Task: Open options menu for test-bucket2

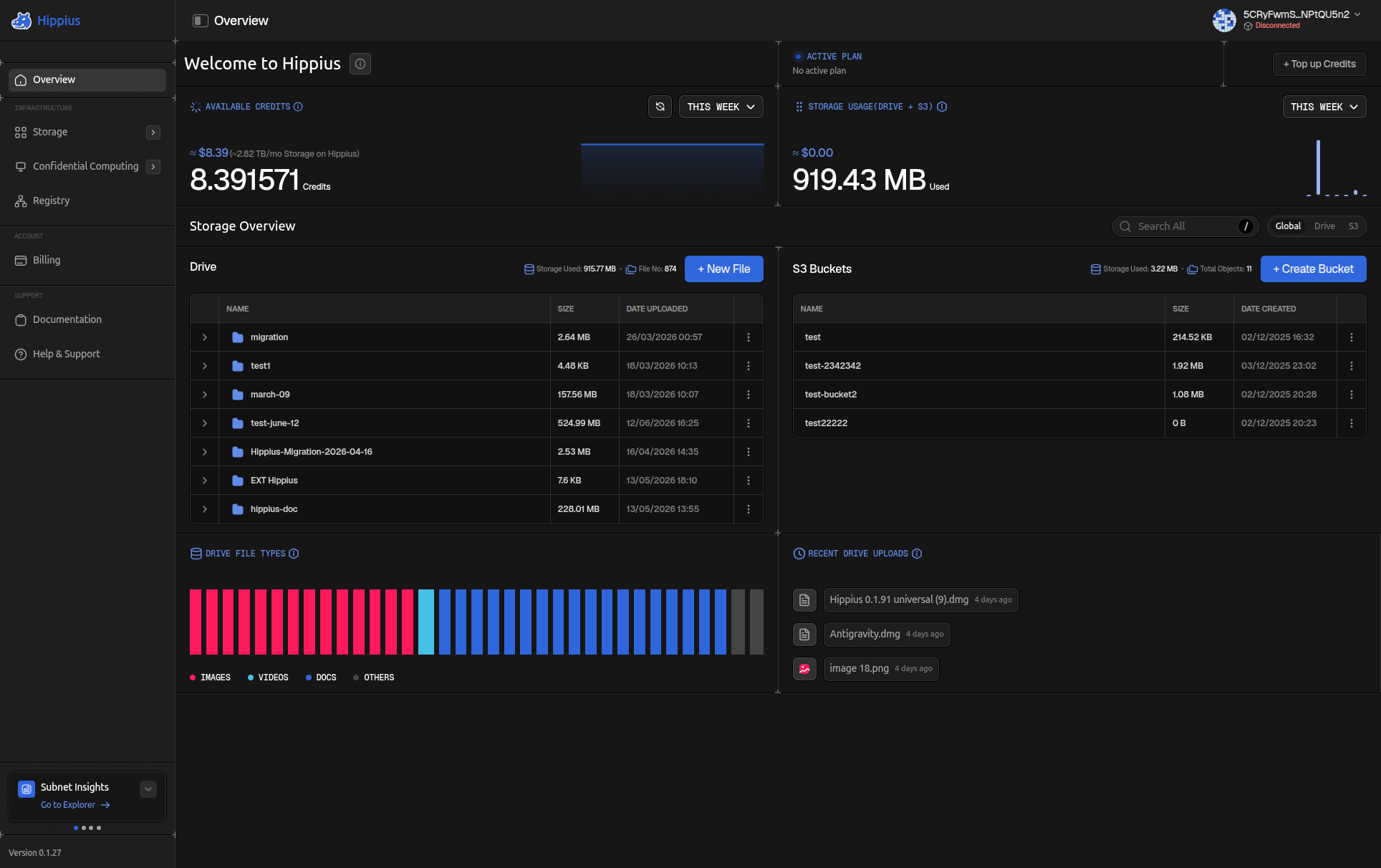Action: click(1352, 395)
